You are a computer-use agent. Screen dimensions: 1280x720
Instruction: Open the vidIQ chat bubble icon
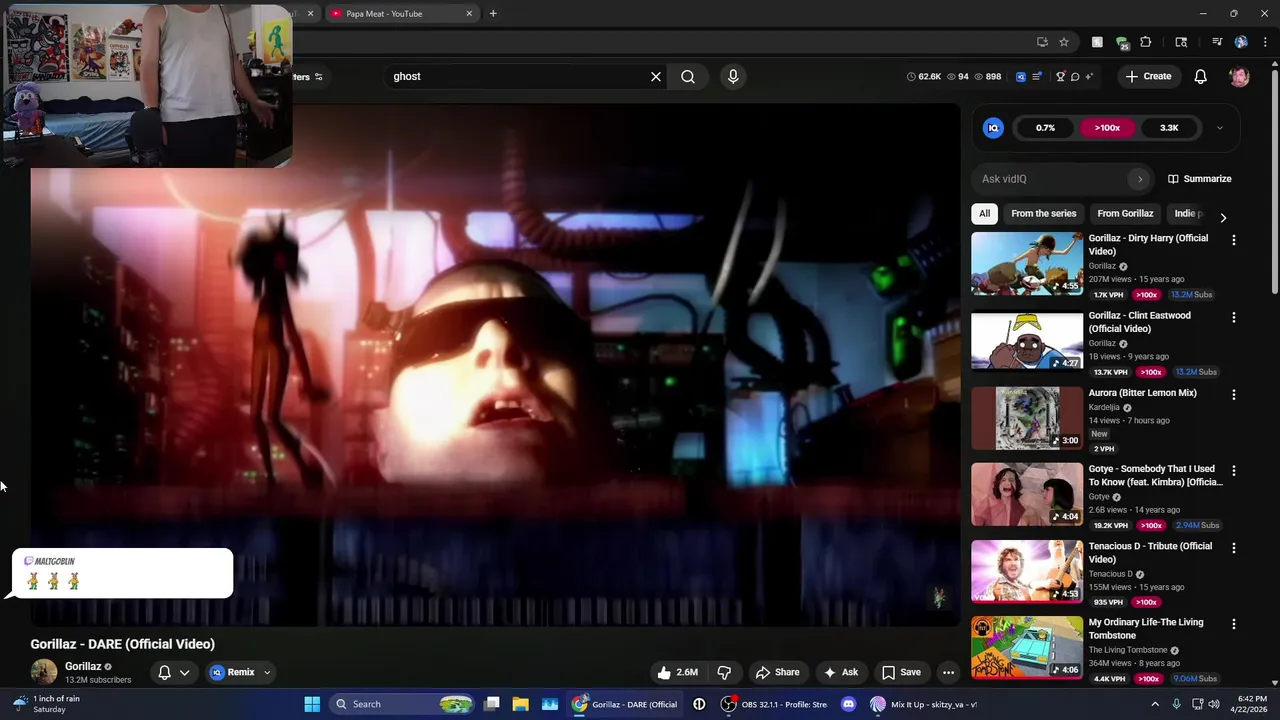click(1075, 76)
